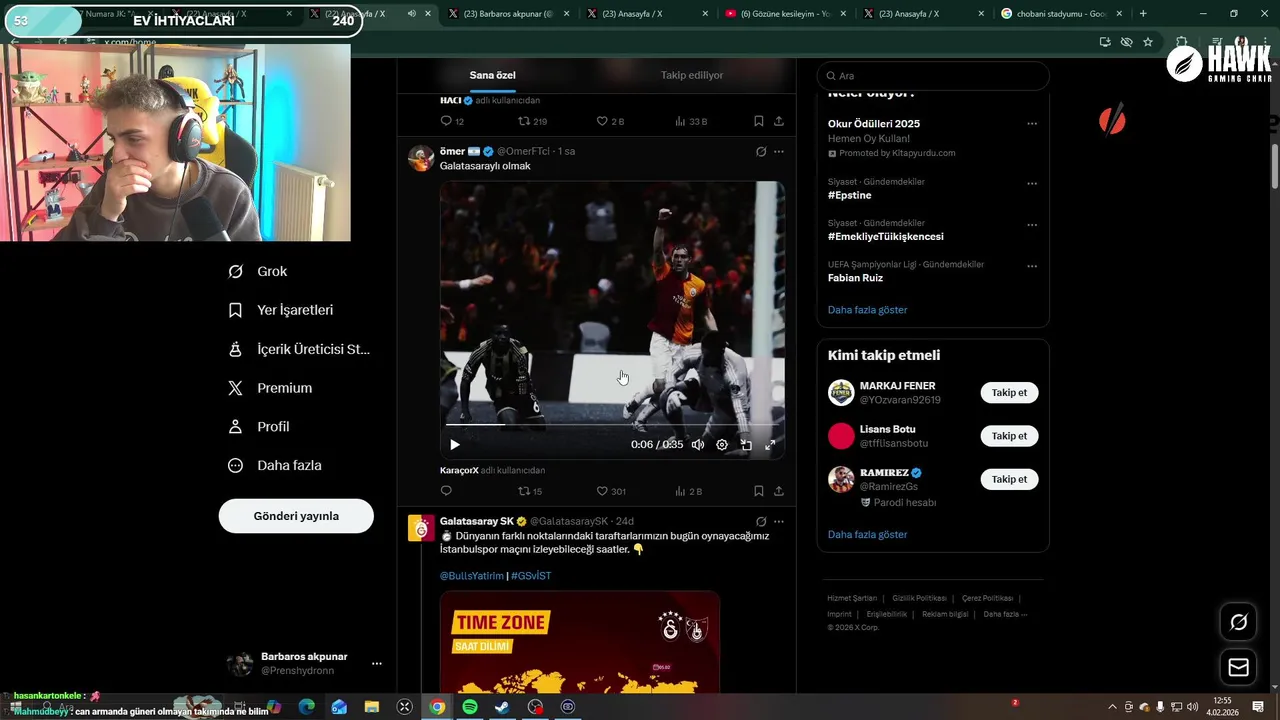Viewport: 1280px width, 720px height.
Task: Bookmark the post with 219 reposts
Action: click(x=758, y=121)
